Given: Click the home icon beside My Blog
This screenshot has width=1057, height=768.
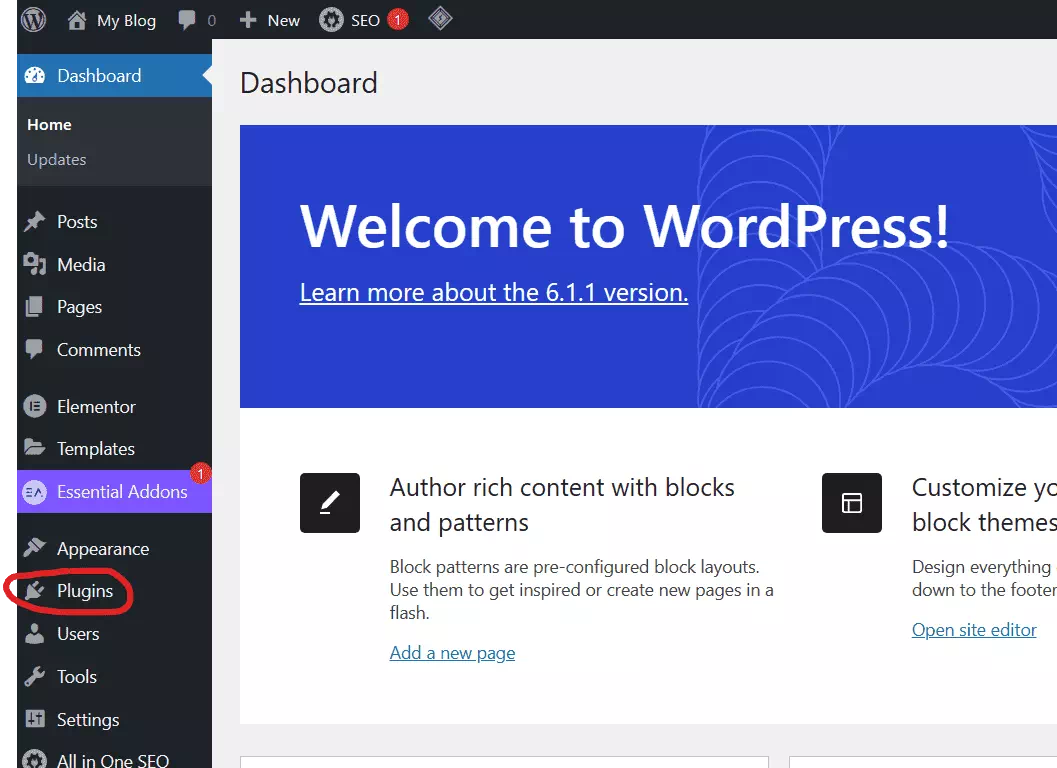Looking at the screenshot, I should [x=77, y=20].
